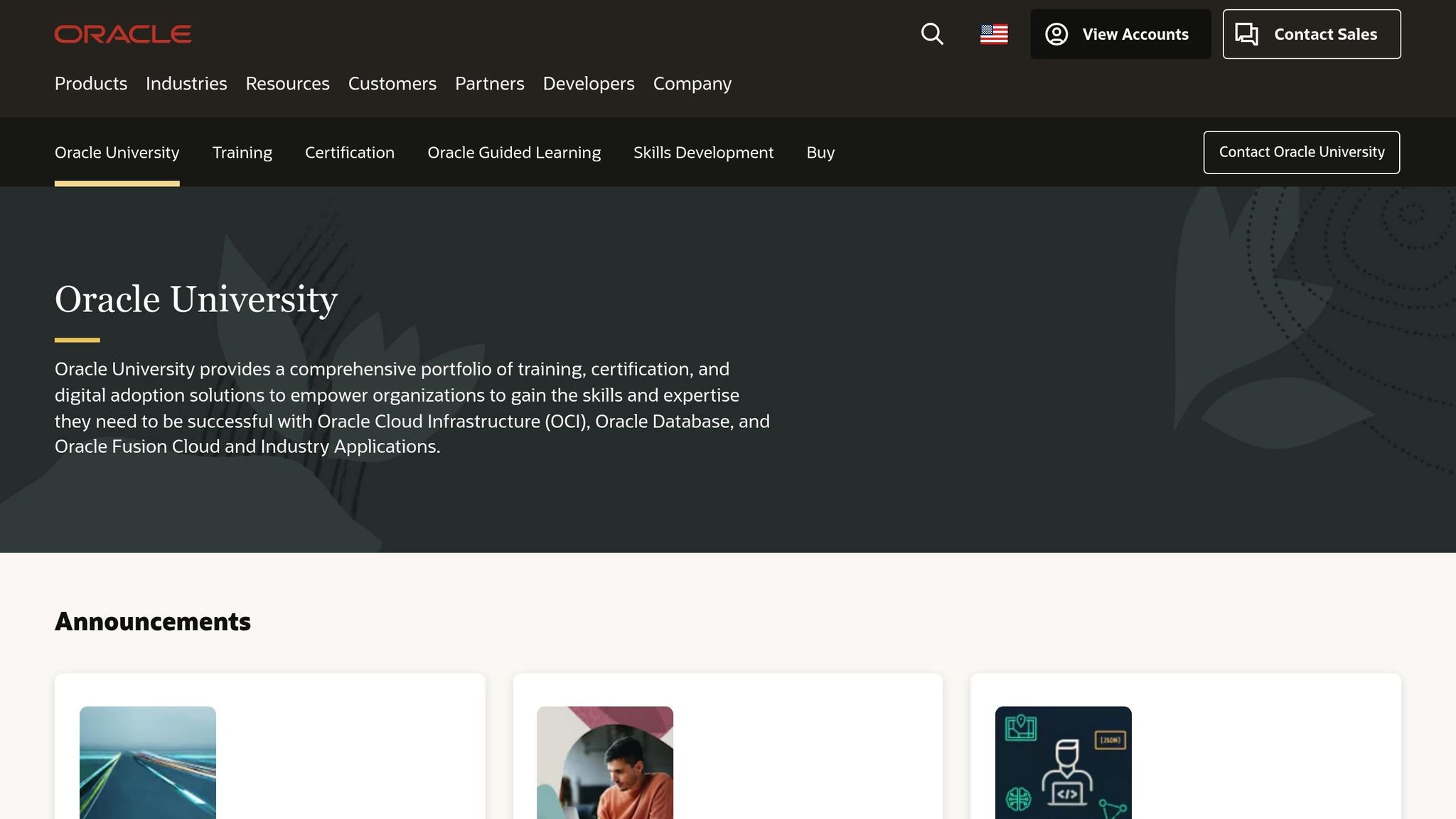
Task: Open the Company menu
Action: coord(692,84)
